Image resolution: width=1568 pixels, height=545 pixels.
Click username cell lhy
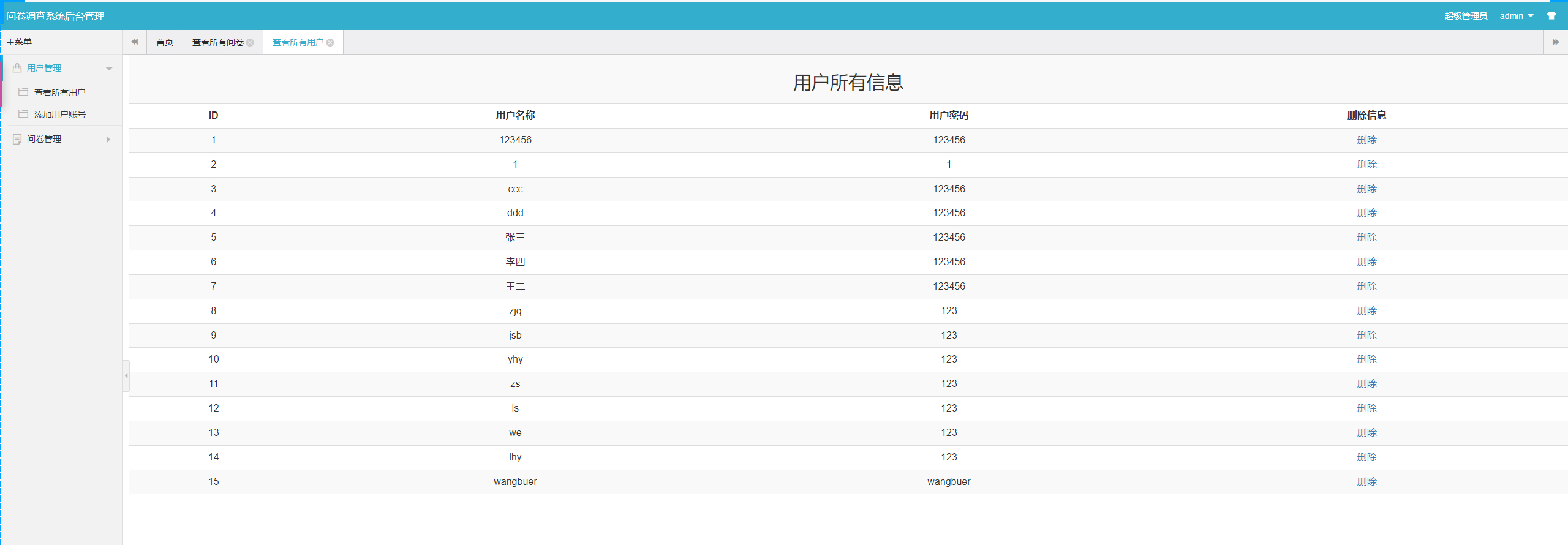coord(515,457)
